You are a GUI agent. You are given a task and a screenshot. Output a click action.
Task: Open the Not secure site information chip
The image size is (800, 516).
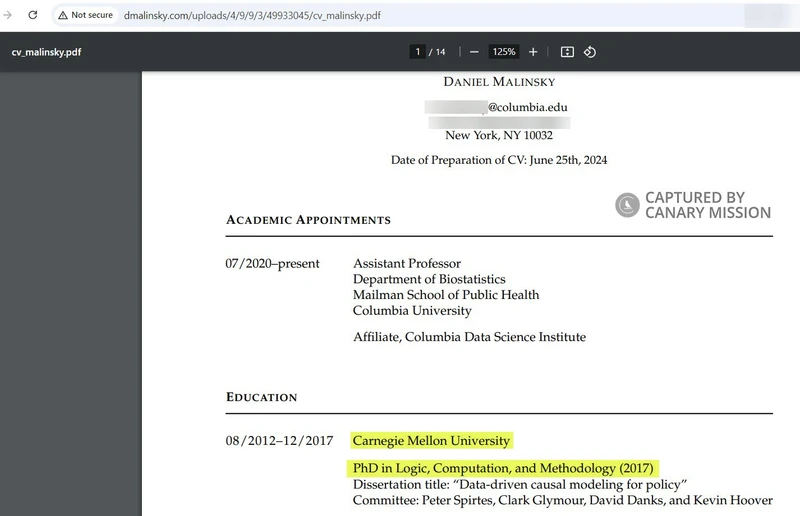[85, 16]
